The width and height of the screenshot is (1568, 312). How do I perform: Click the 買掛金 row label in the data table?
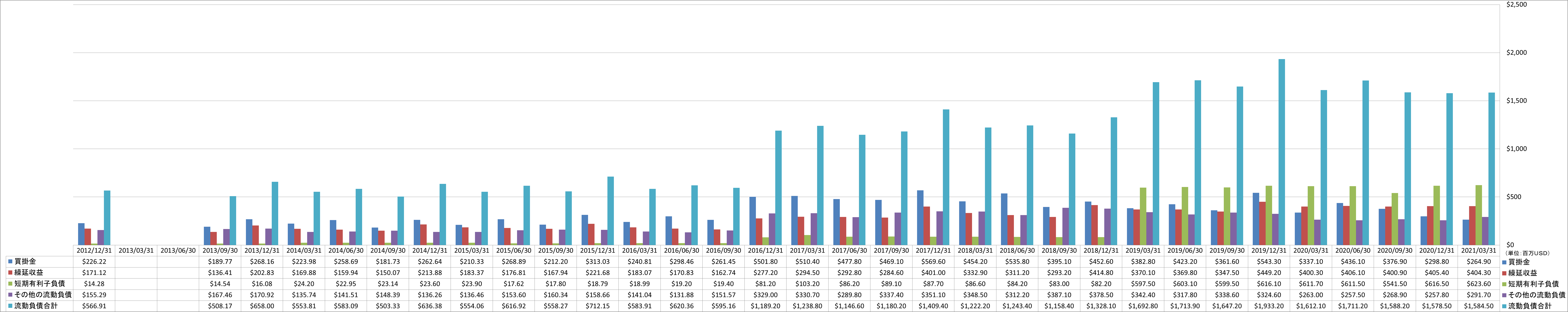click(25, 261)
